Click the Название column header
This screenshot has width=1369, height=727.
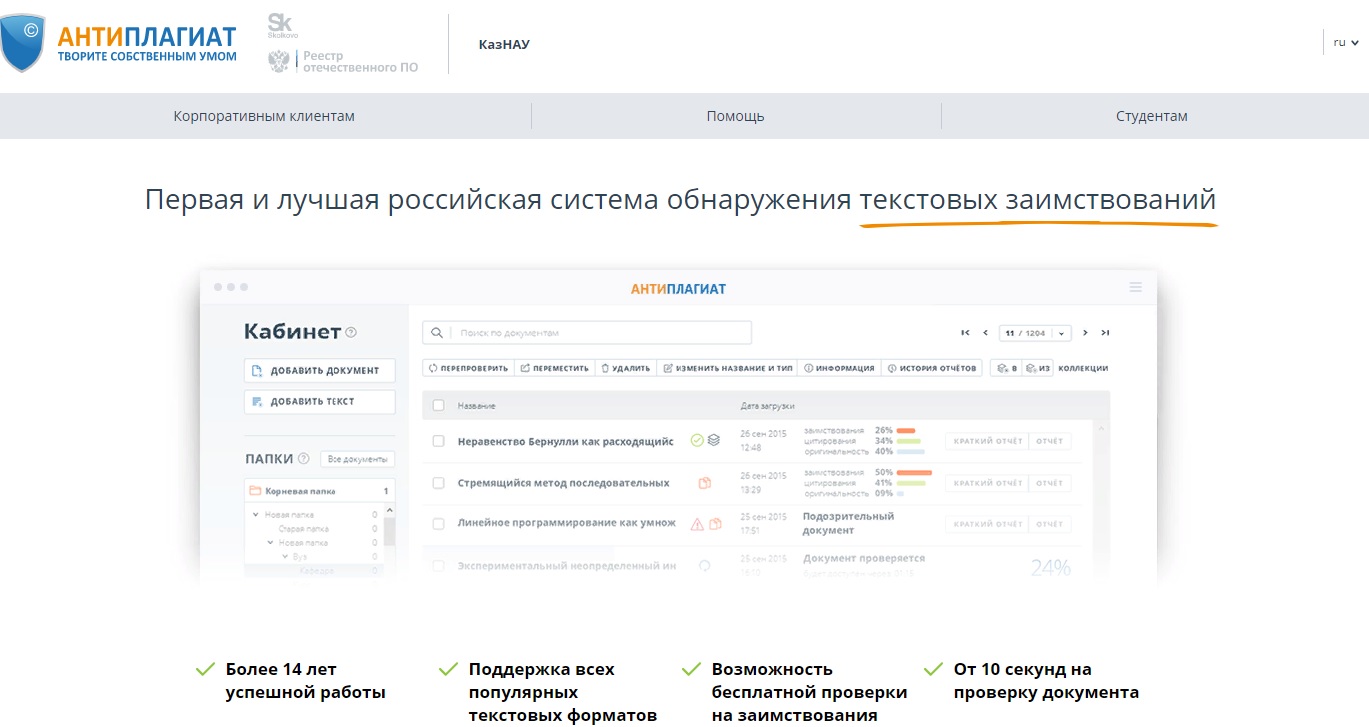pyautogui.click(x=476, y=406)
